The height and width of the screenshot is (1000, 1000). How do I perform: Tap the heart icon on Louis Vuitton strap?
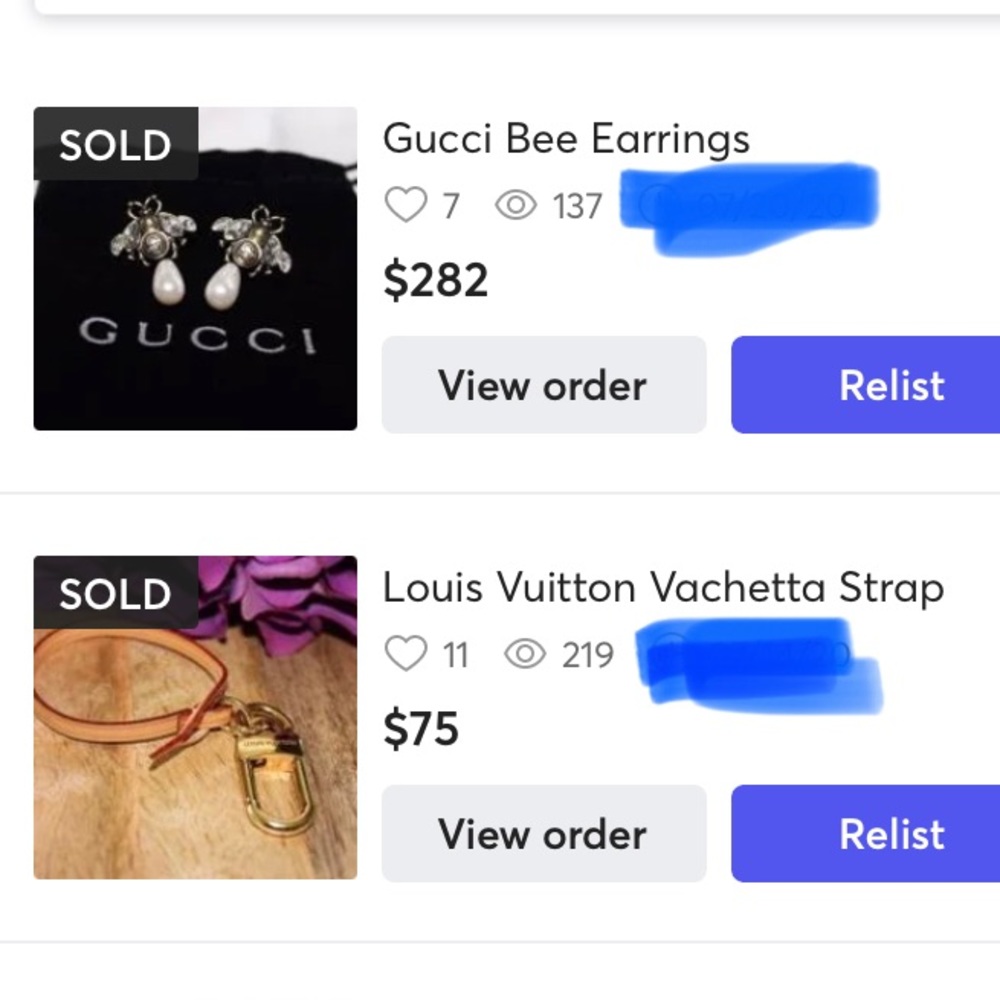coord(406,654)
